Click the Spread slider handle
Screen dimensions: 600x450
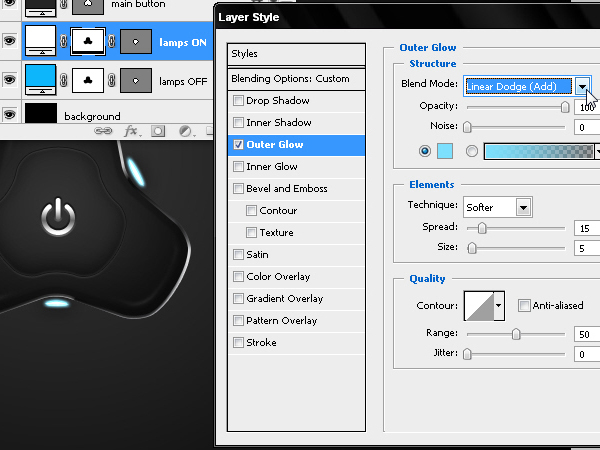coord(482,228)
